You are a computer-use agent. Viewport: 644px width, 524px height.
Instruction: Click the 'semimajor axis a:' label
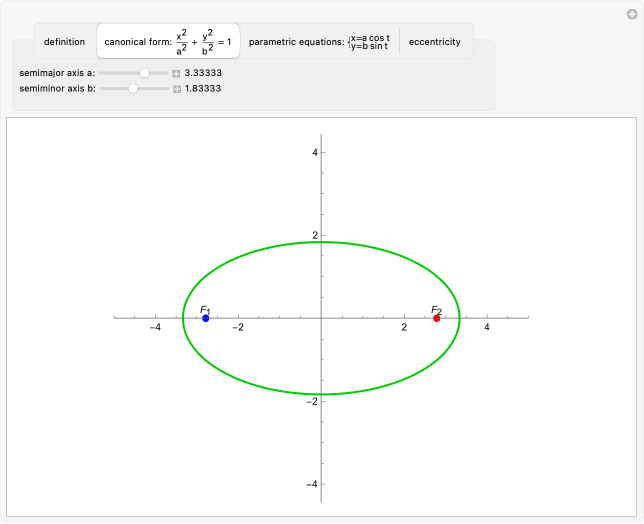(57, 73)
